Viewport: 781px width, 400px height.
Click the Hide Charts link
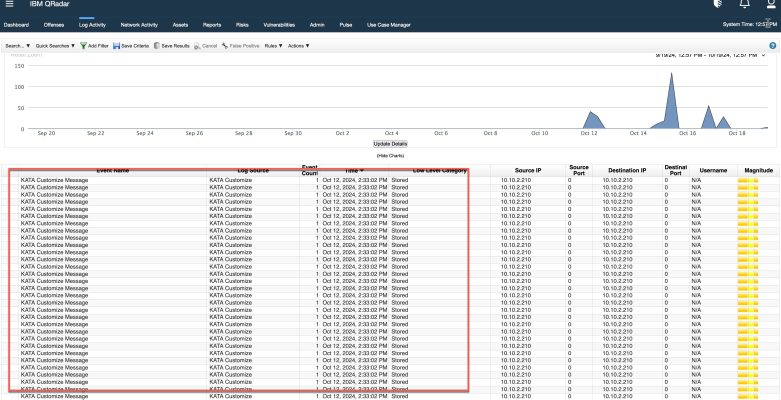(x=390, y=156)
